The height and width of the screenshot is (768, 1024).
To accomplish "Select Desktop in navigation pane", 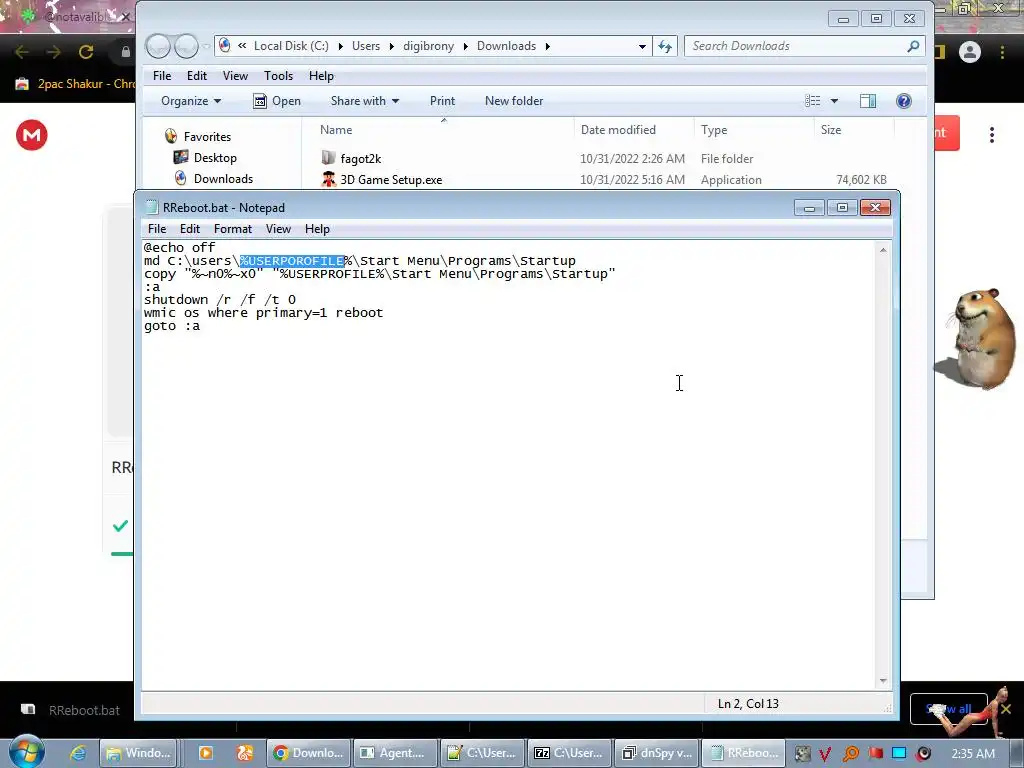I will coord(205,157).
